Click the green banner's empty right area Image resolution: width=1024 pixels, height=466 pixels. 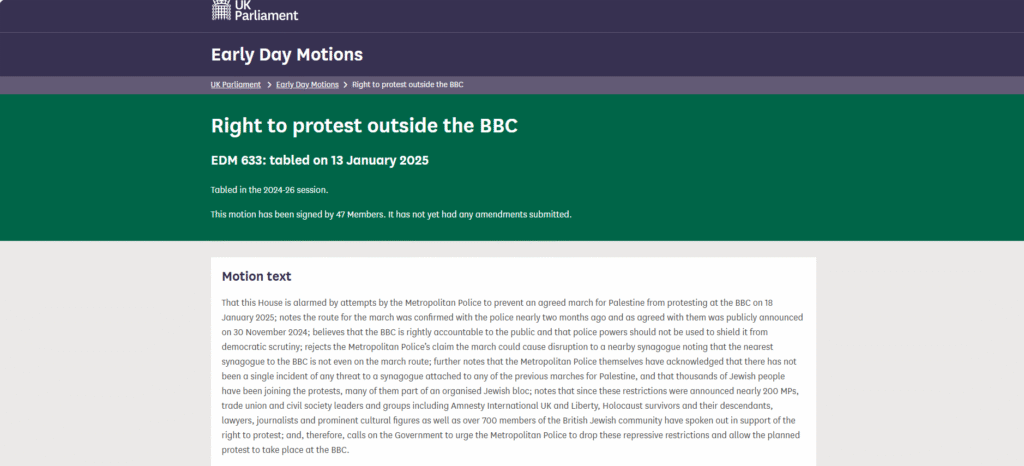[850, 170]
